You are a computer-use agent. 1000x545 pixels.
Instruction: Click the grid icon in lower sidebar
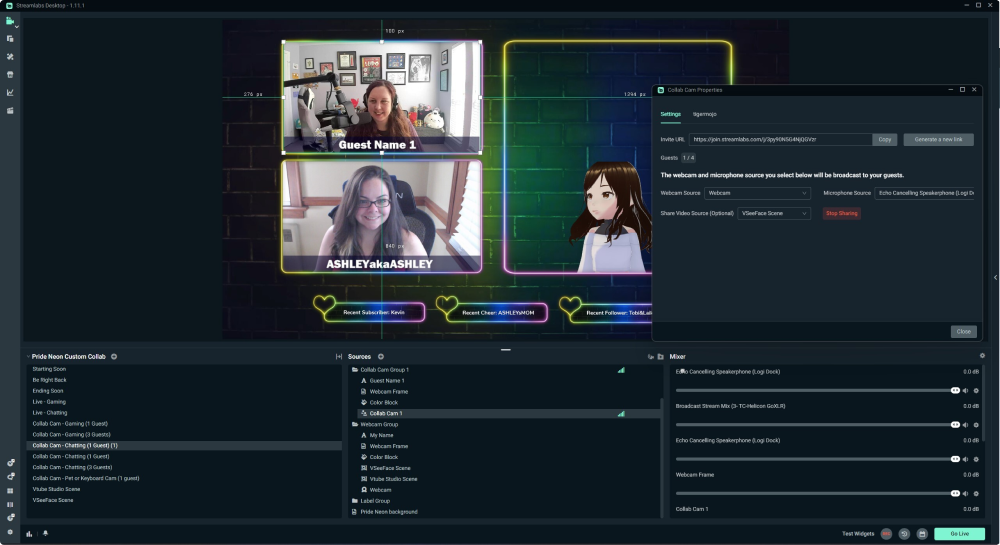10,491
